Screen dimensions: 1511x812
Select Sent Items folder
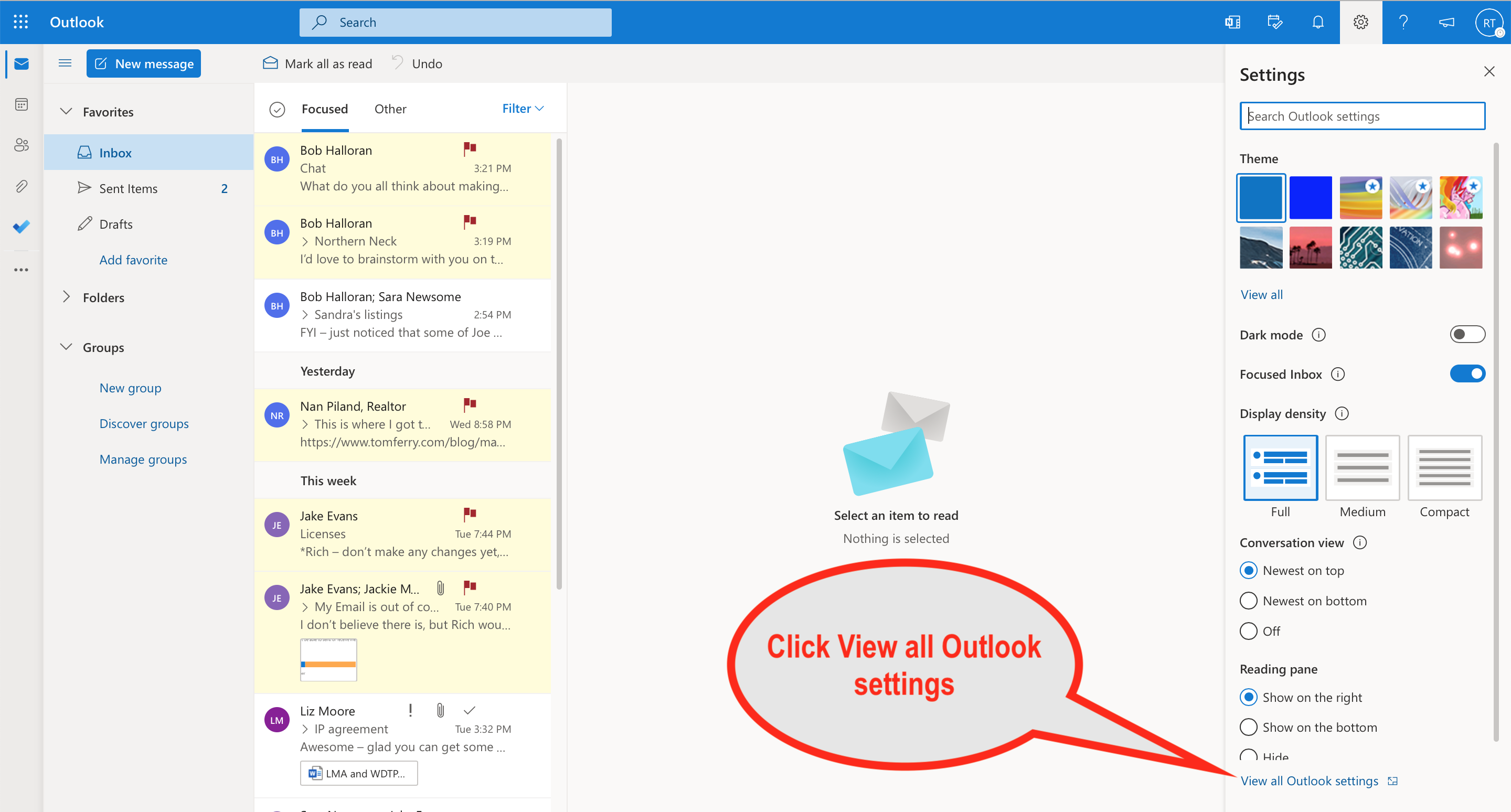coord(128,189)
